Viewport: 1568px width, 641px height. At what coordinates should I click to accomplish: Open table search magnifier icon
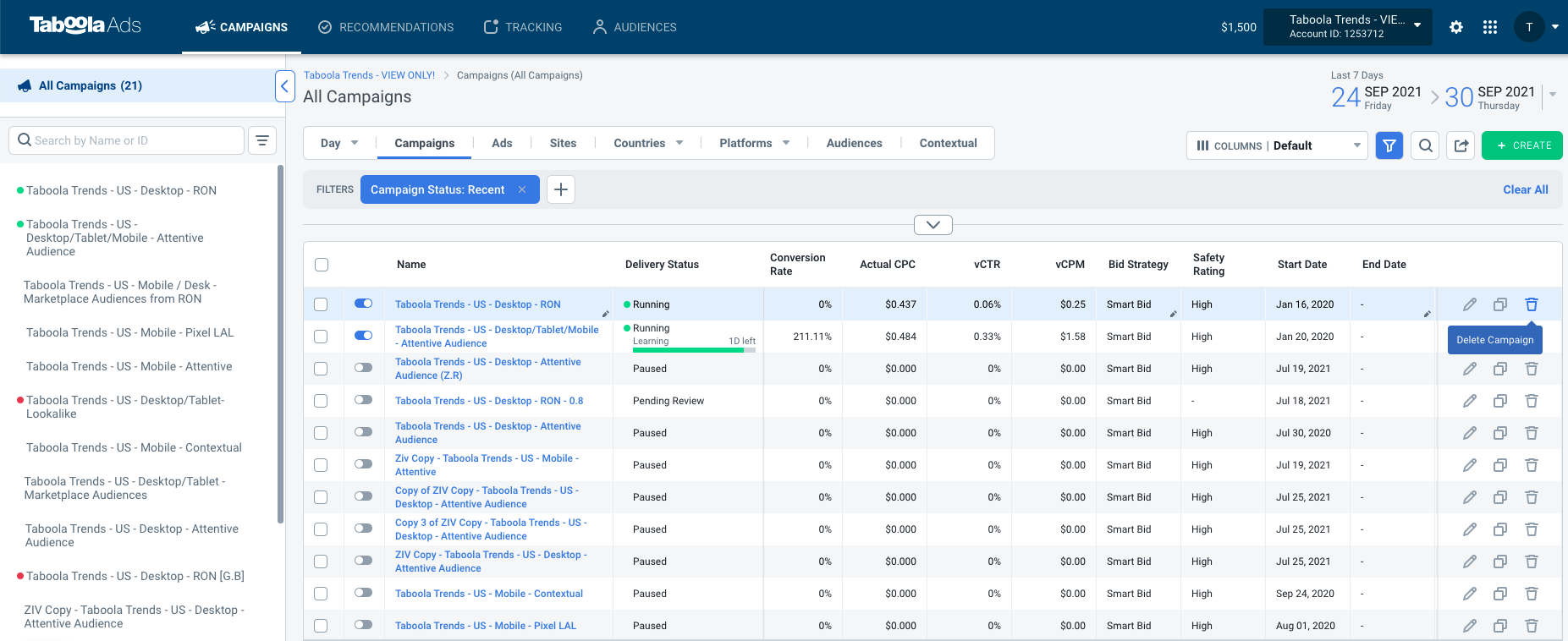tap(1426, 145)
